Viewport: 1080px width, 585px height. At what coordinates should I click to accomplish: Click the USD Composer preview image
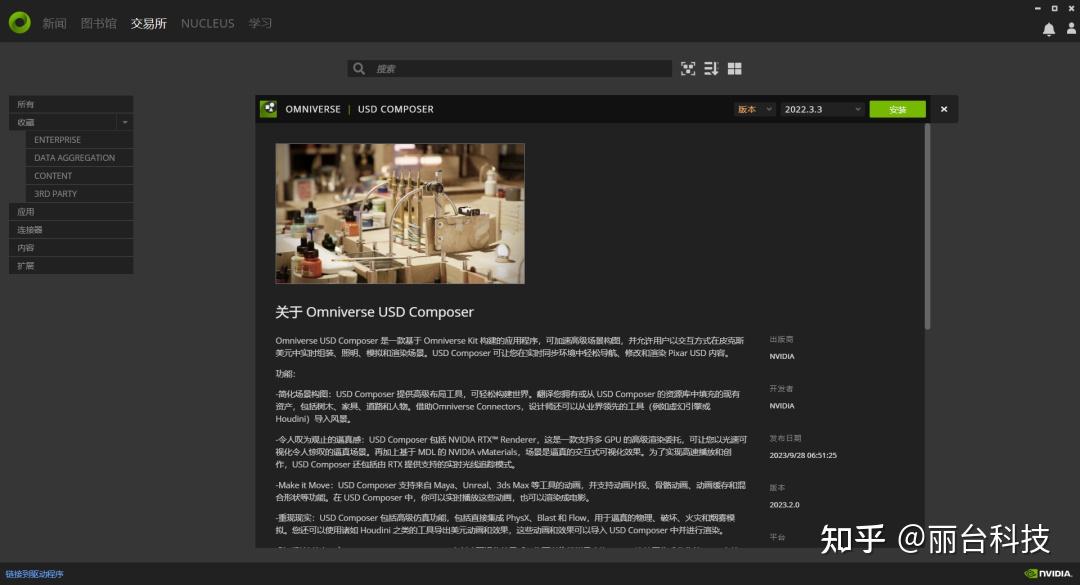(x=399, y=213)
